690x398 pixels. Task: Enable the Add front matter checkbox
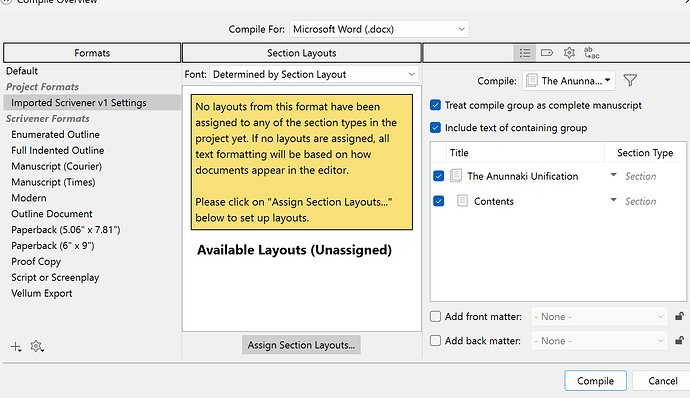(x=435, y=317)
